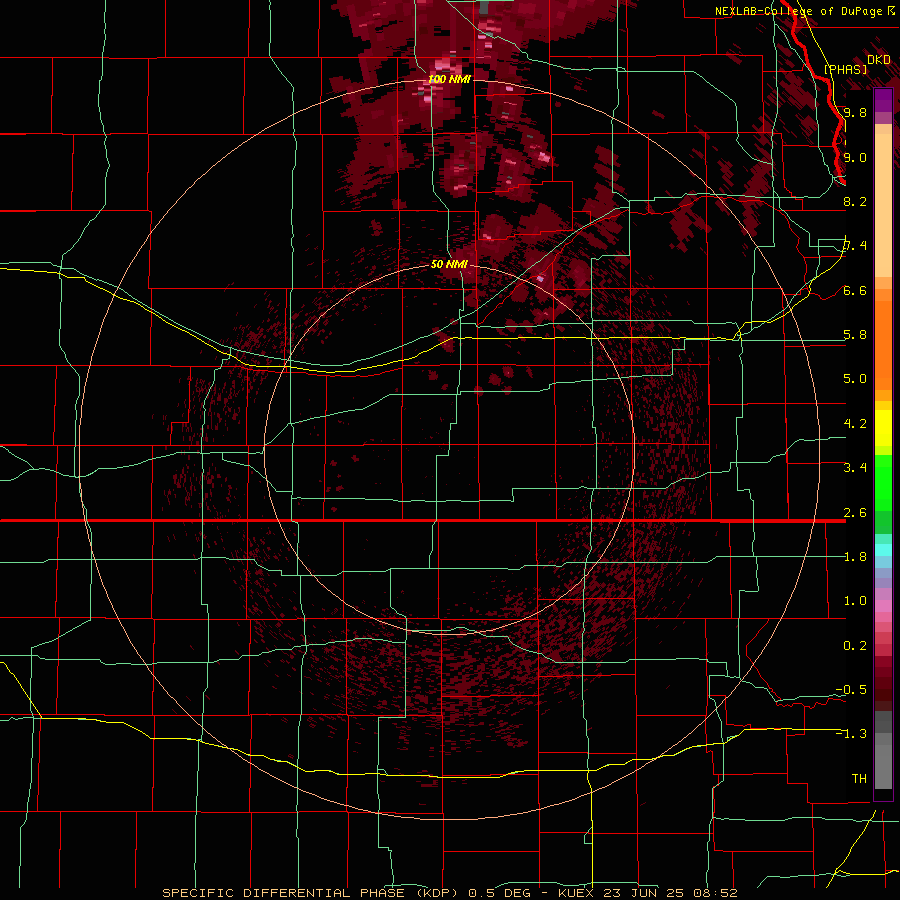Image resolution: width=900 pixels, height=900 pixels.
Task: Select the 6.6 value on color scale
Action: (x=855, y=290)
